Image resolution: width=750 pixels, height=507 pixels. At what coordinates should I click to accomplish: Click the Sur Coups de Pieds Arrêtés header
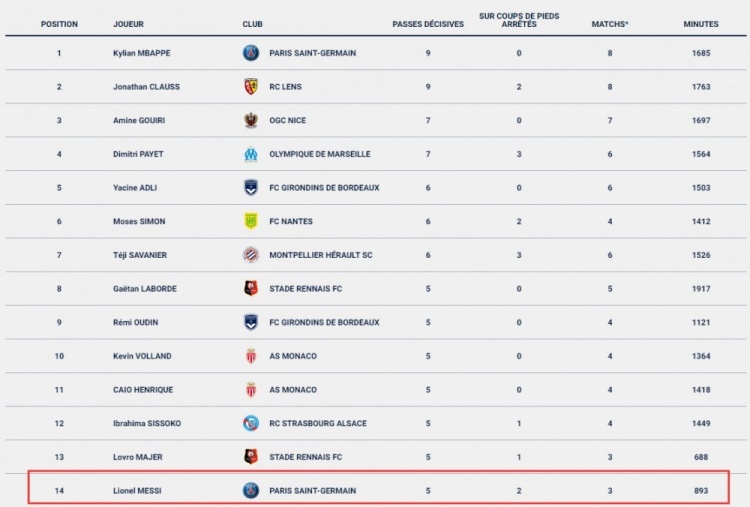519,20
